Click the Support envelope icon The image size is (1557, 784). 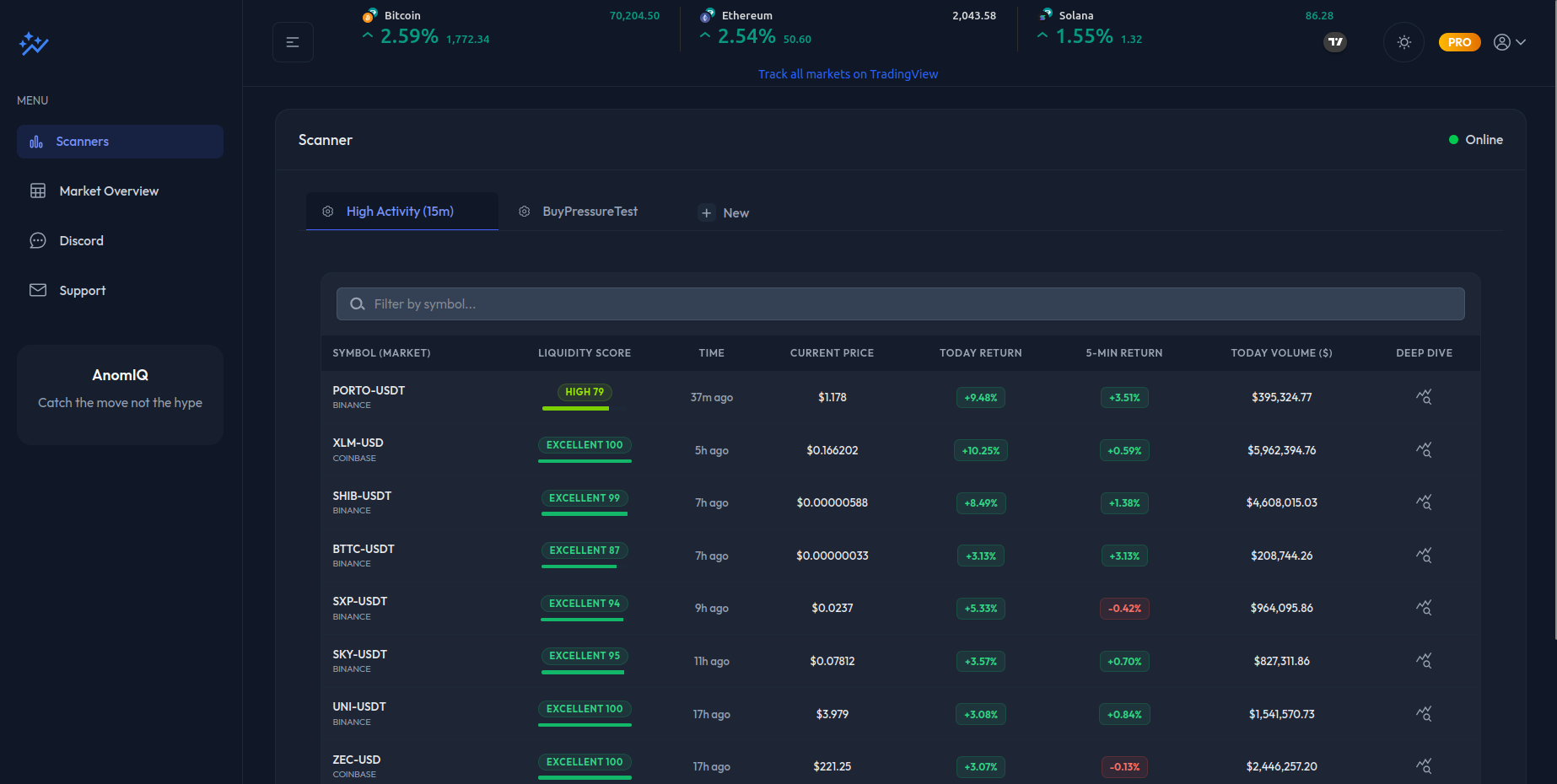(x=38, y=290)
